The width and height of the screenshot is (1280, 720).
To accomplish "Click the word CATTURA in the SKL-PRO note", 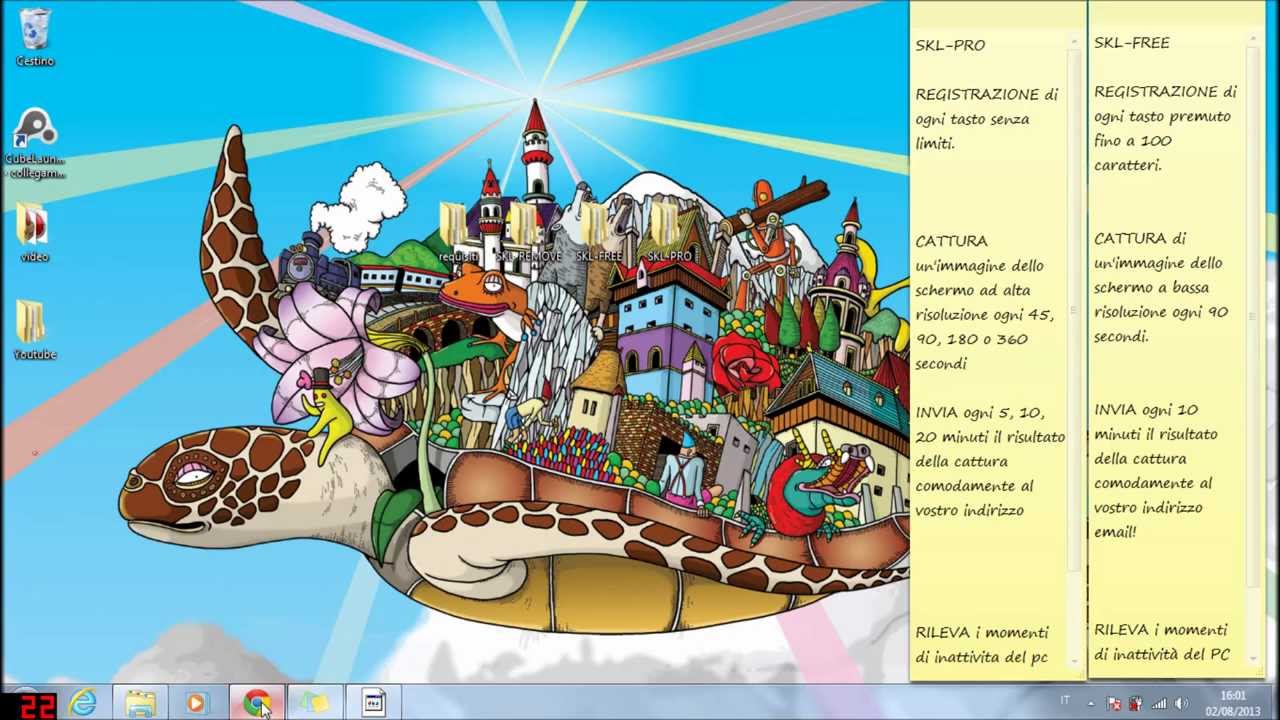I will (951, 241).
